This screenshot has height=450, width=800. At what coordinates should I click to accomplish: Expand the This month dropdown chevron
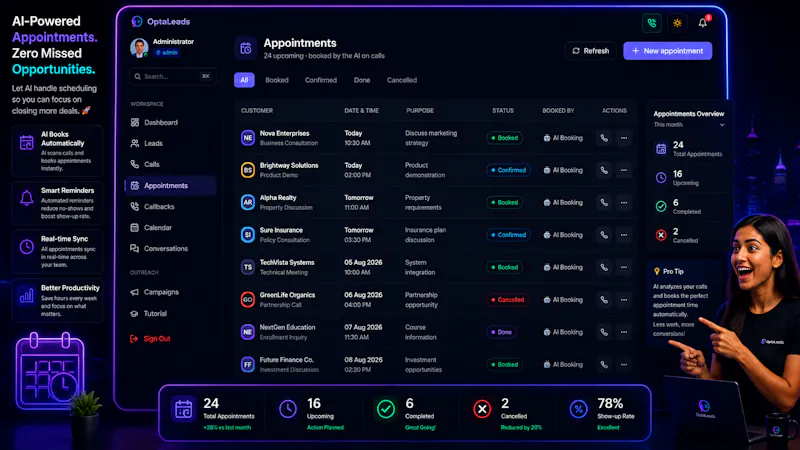click(721, 125)
